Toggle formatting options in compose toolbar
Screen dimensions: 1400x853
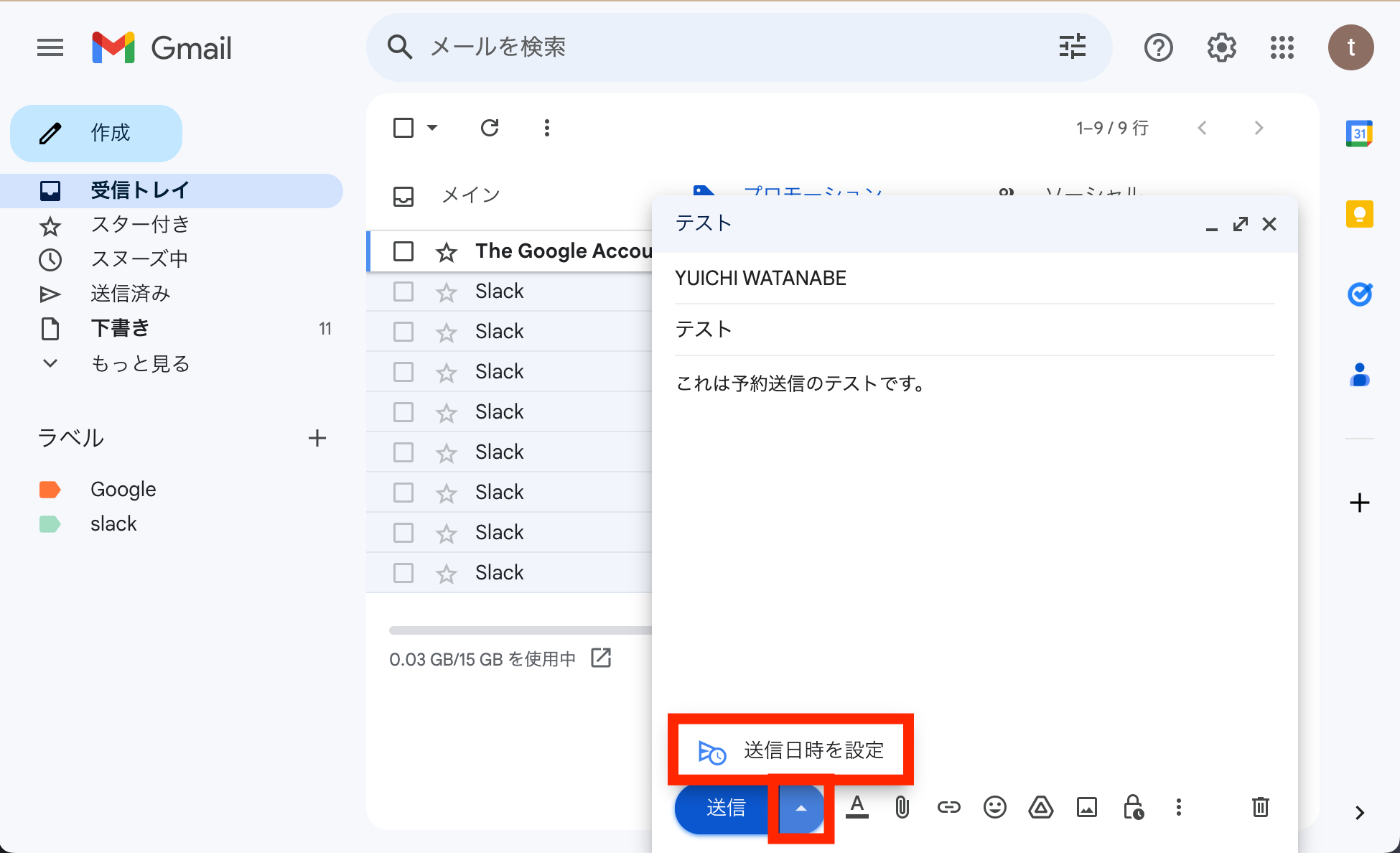(857, 807)
